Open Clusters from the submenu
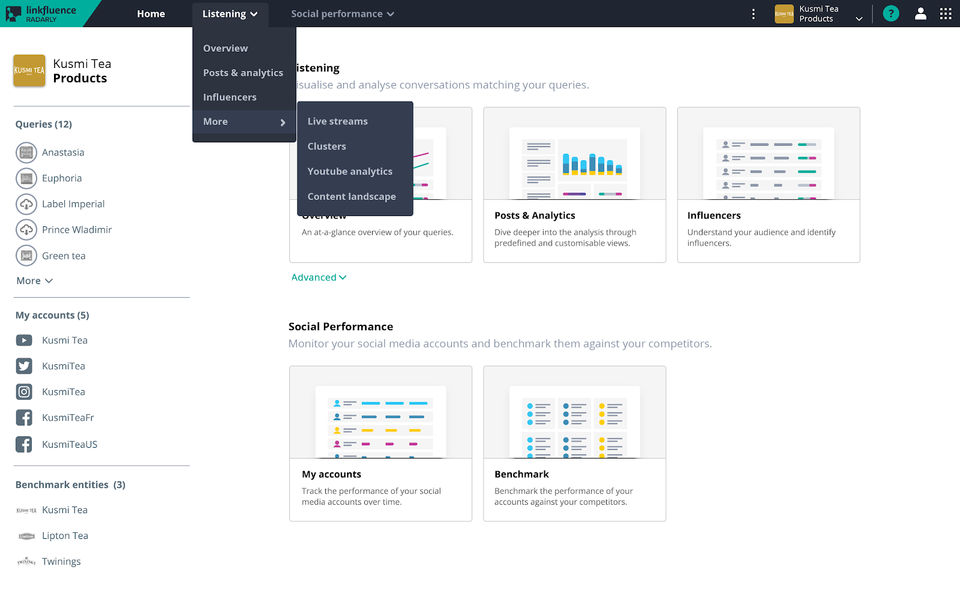 tap(326, 146)
